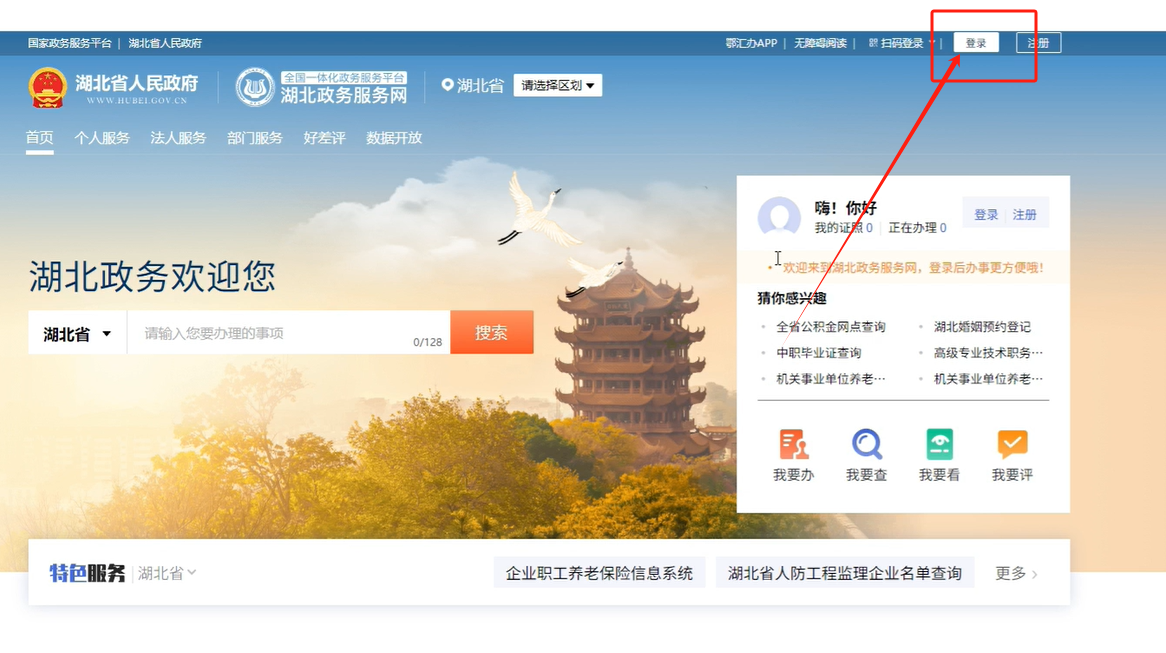Image resolution: width=1166 pixels, height=653 pixels.
Task: Expand the 请选择区划 district dropdown
Action: point(557,85)
